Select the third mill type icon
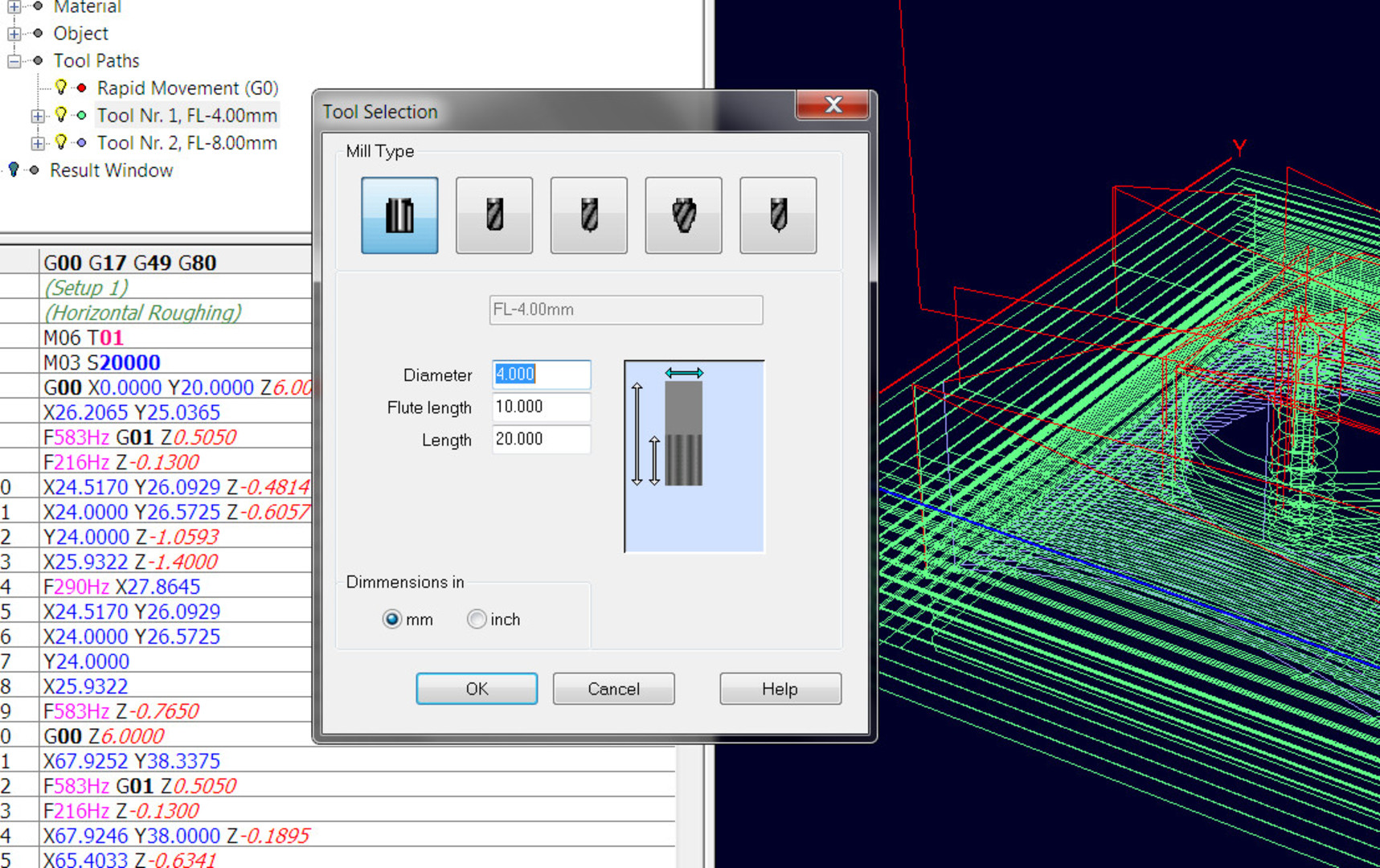Image resolution: width=1380 pixels, height=868 pixels. (589, 215)
